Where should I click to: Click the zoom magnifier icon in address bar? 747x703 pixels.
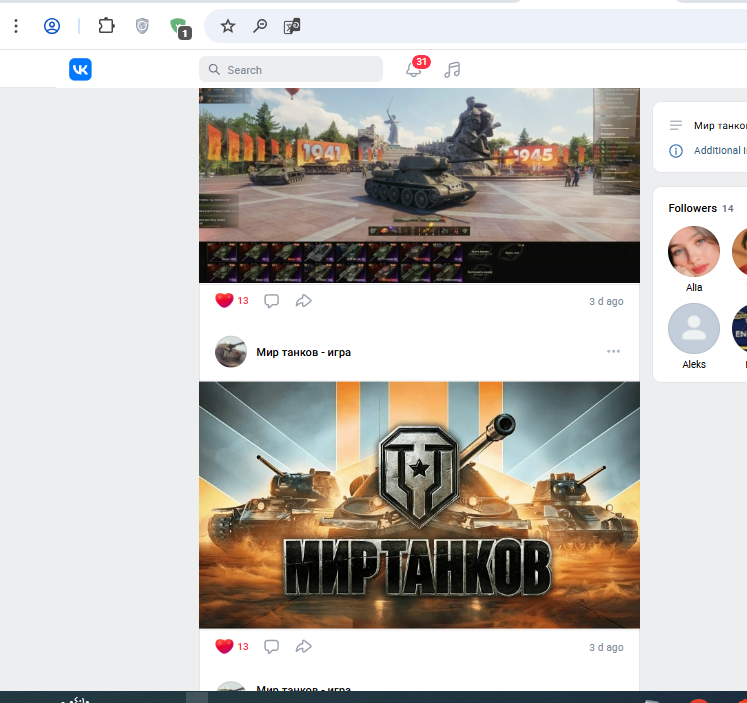tap(260, 26)
